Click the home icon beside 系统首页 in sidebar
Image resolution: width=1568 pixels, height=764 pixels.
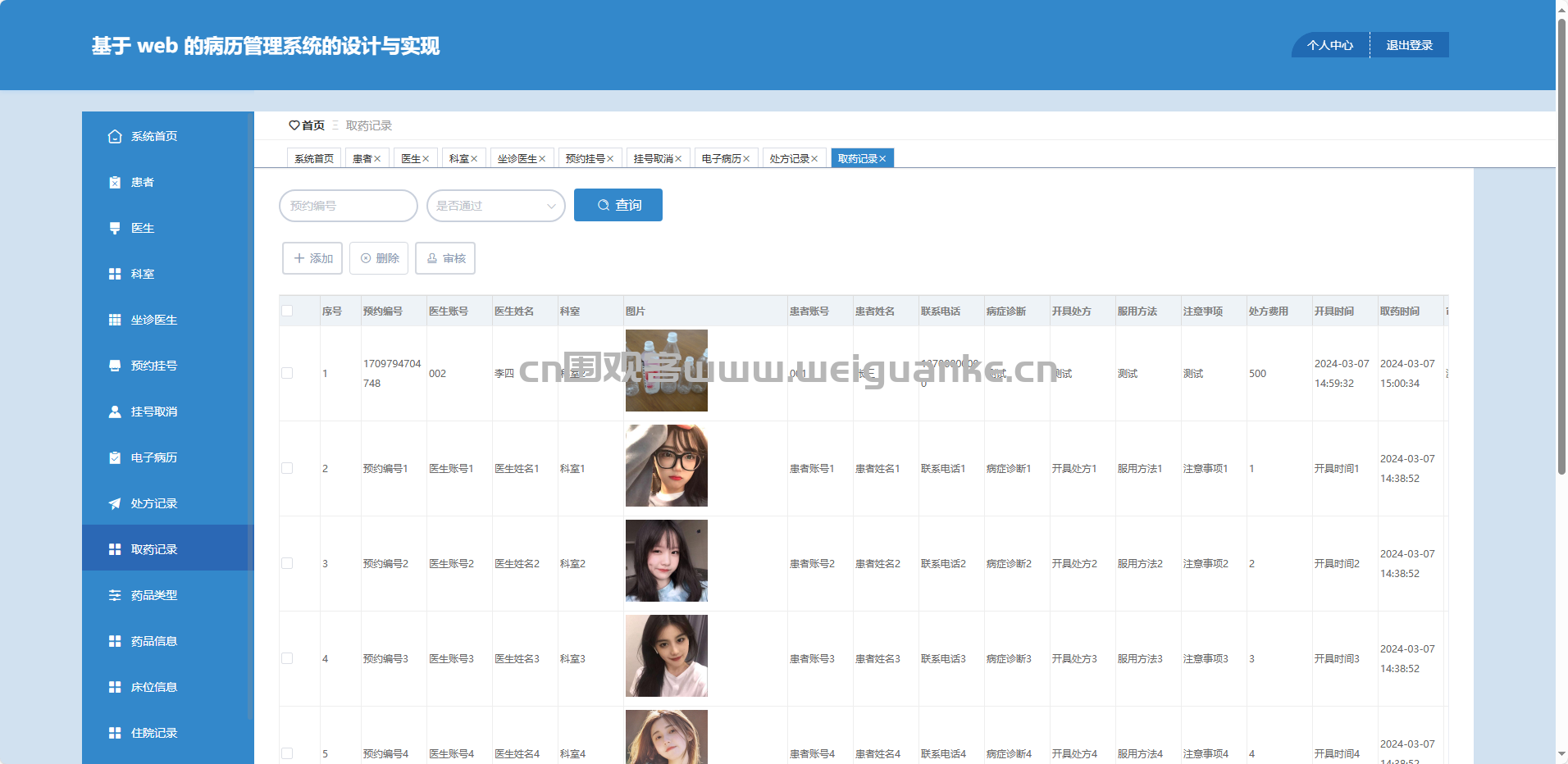[115, 136]
